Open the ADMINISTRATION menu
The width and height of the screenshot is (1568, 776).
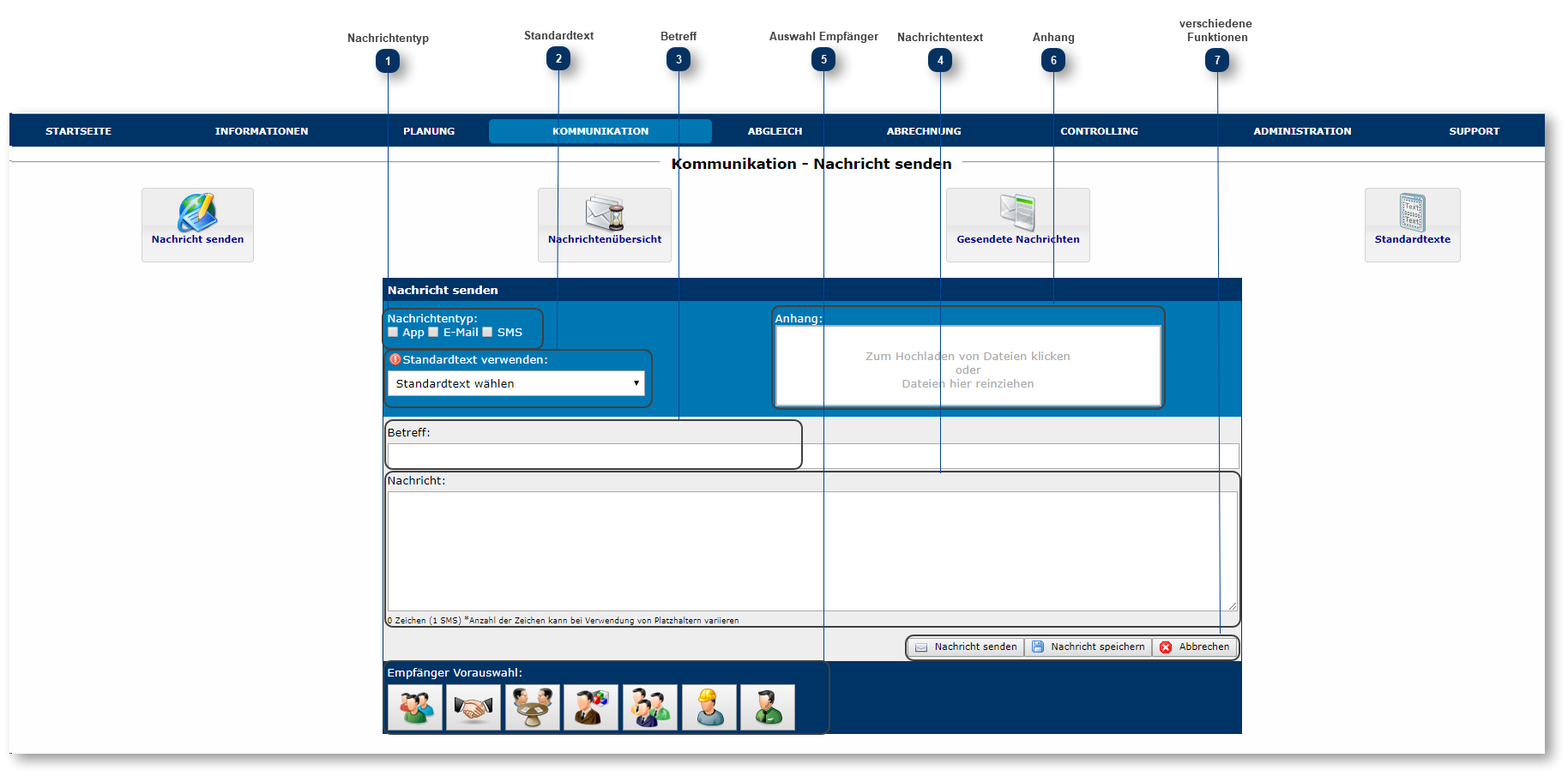click(x=1302, y=131)
